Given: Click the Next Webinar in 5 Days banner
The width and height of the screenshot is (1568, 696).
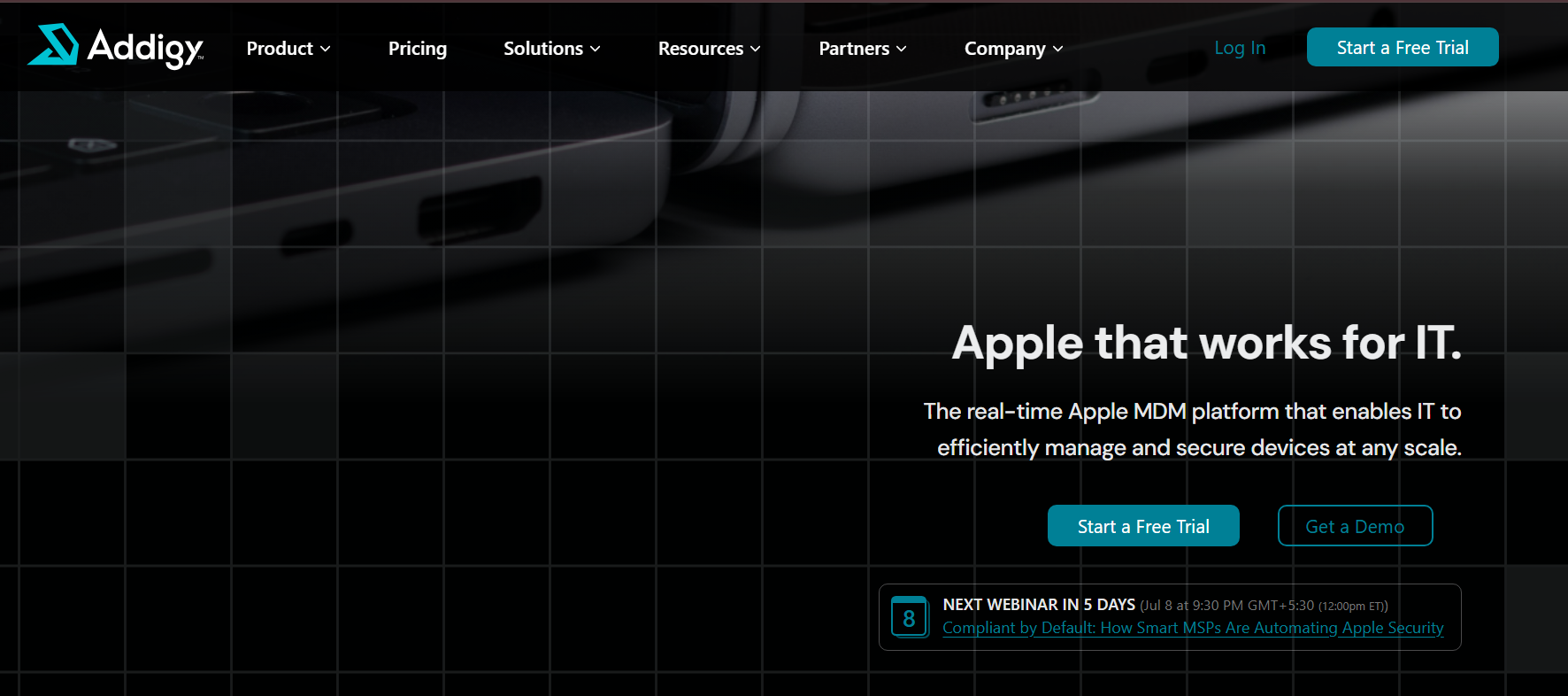Looking at the screenshot, I should [x=1170, y=617].
